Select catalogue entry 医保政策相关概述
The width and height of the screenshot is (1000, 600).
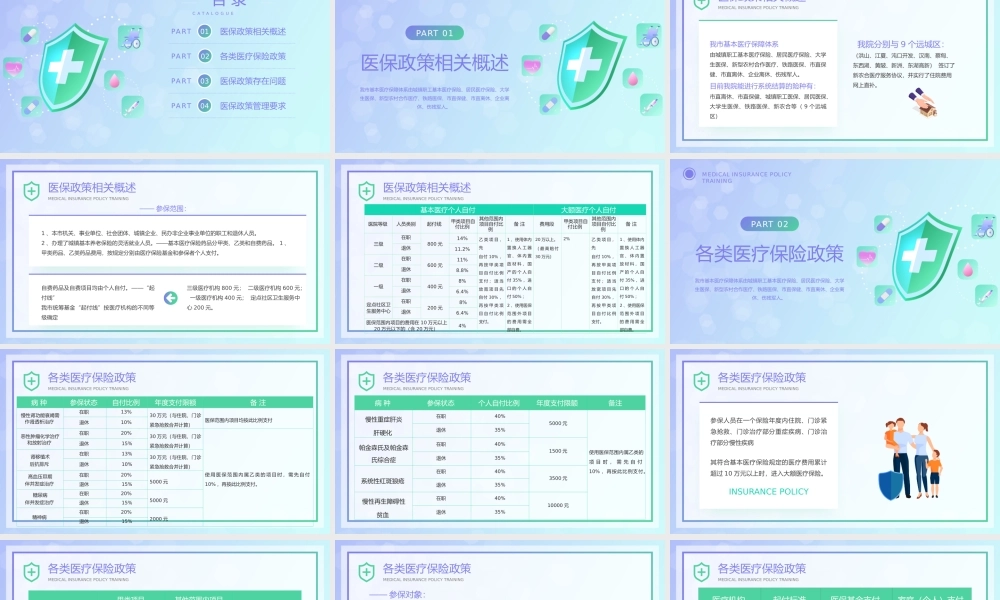pos(253,31)
